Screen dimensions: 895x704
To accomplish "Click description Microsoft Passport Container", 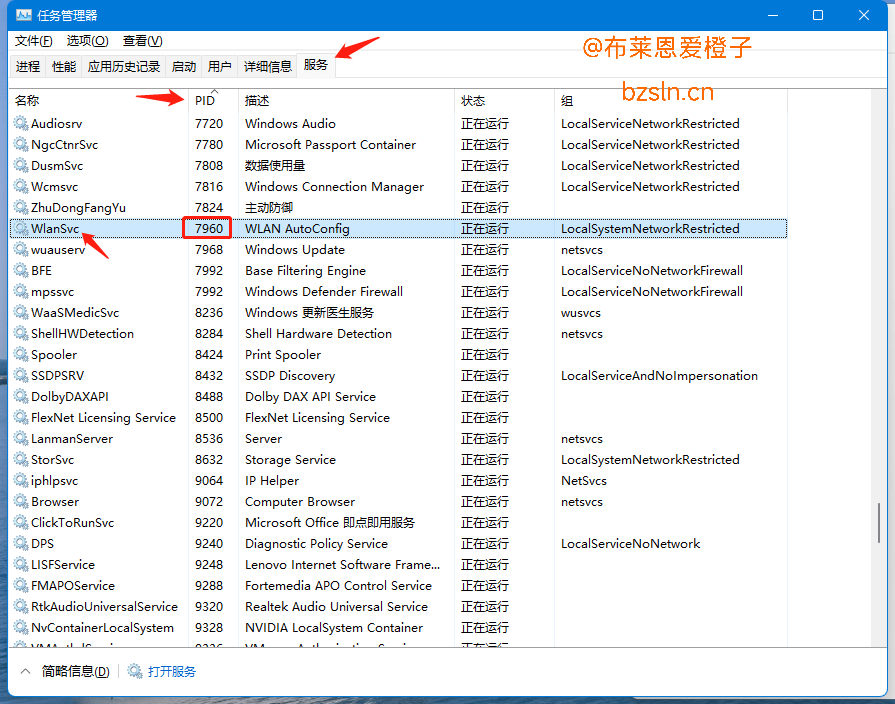I will pyautogui.click(x=330, y=144).
